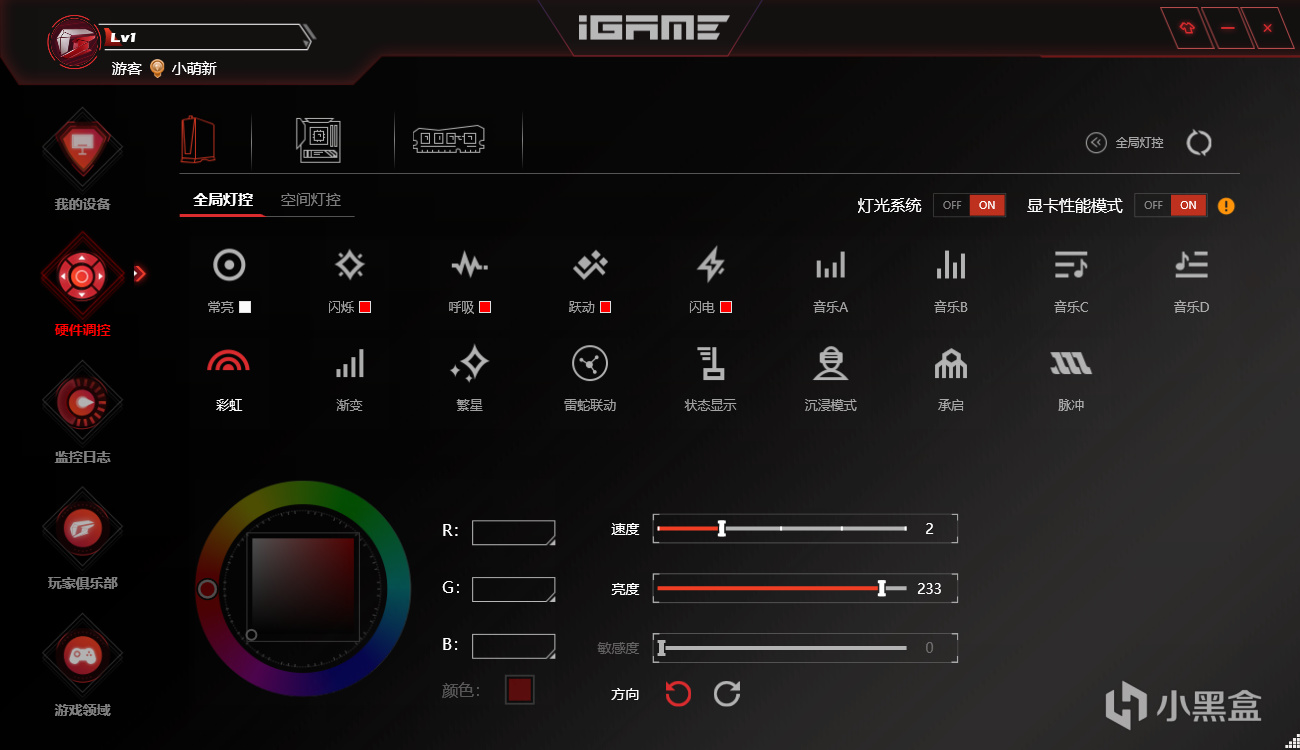Click the red swatch next to 闪电

[726, 307]
